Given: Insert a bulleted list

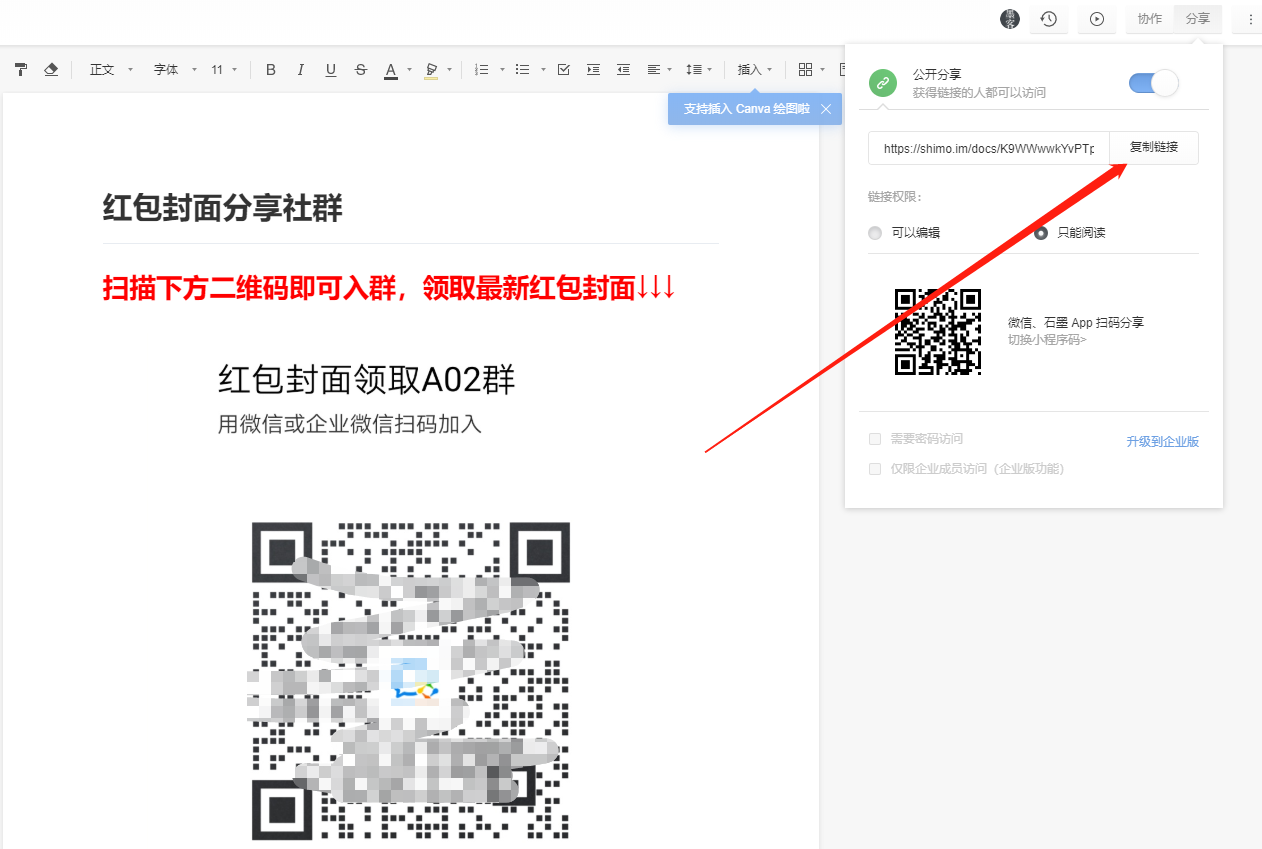Looking at the screenshot, I should click(522, 70).
